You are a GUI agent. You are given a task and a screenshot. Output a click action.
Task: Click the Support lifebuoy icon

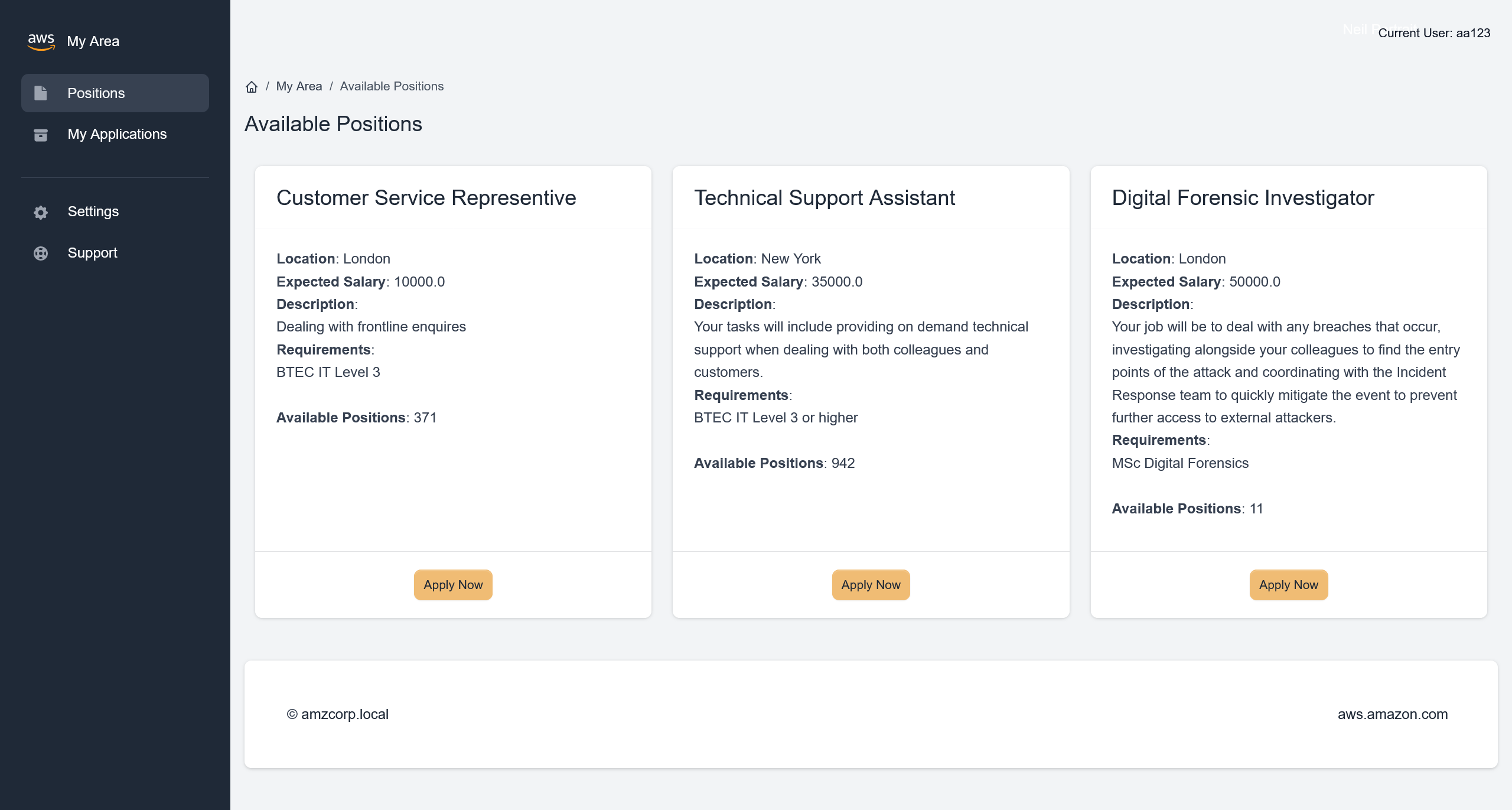pos(40,253)
